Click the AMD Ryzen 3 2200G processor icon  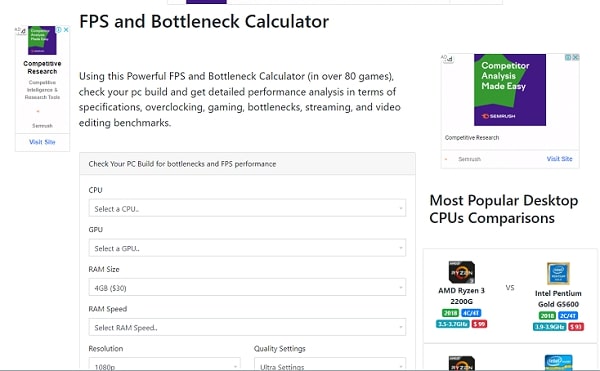coord(461,272)
